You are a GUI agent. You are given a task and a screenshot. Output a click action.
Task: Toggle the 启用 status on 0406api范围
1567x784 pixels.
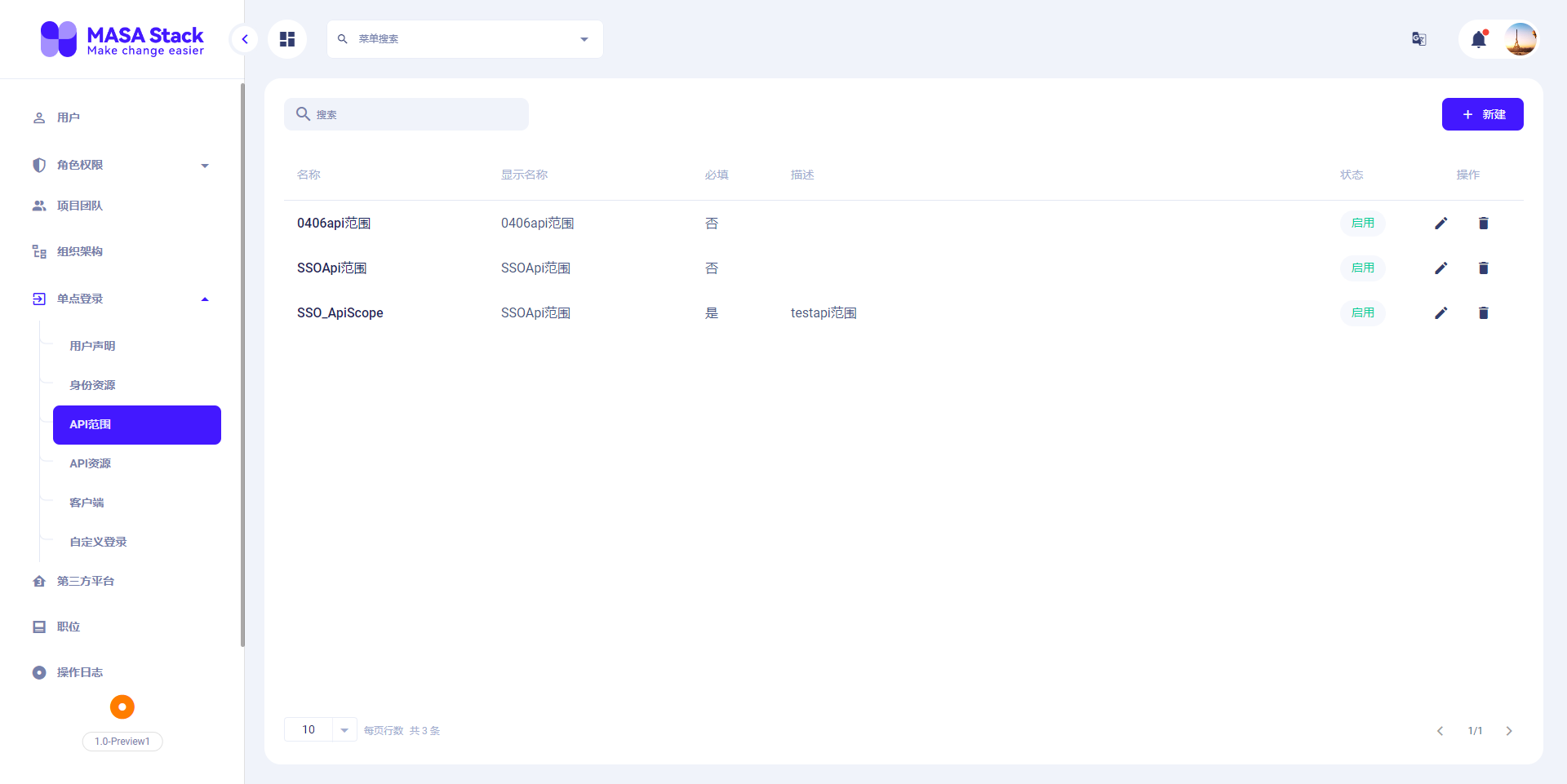coord(1362,223)
